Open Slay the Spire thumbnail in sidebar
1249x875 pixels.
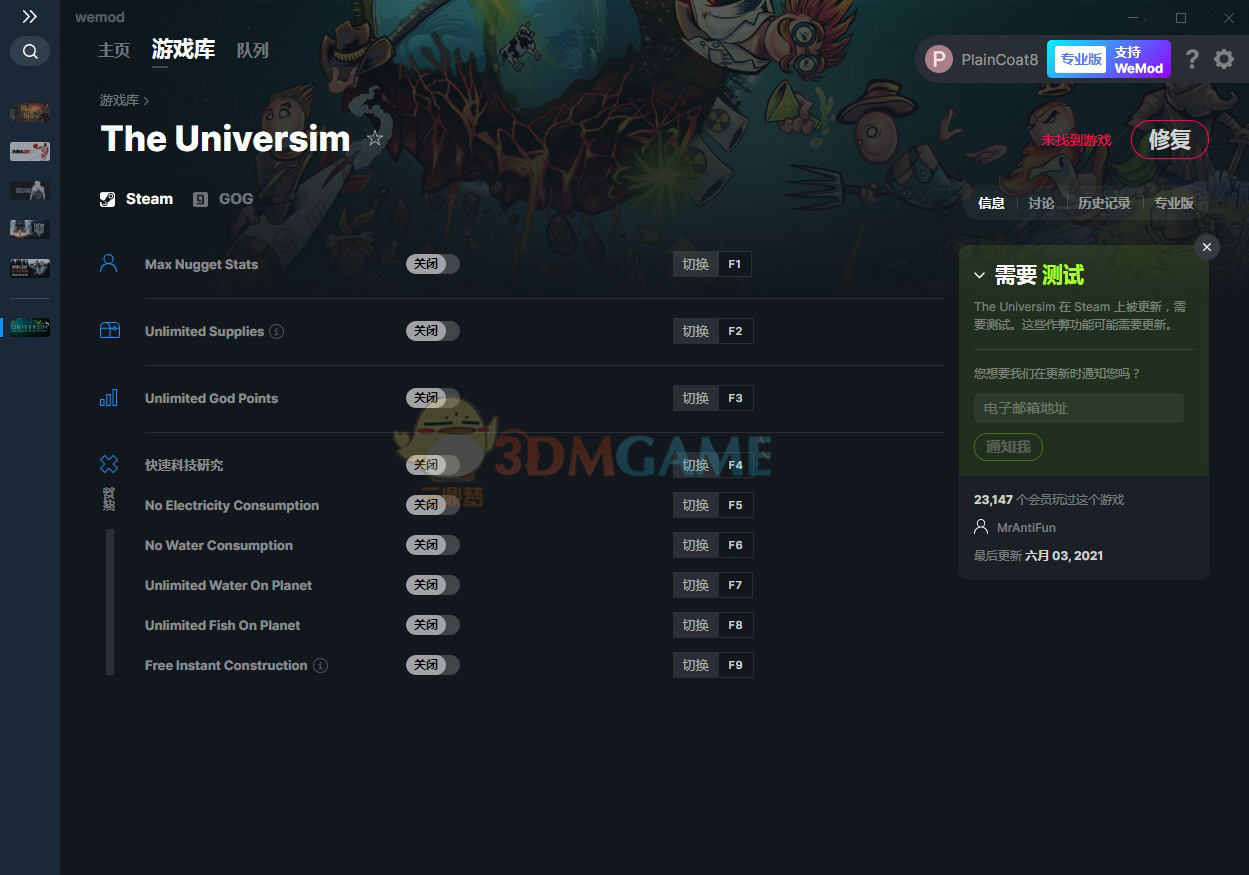tap(30, 112)
